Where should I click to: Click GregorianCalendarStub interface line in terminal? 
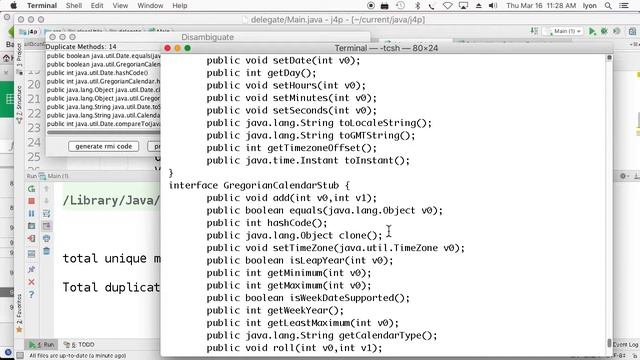point(259,185)
